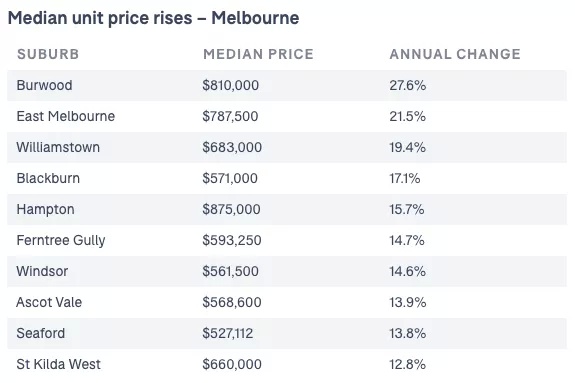This screenshot has width=575, height=383.
Task: Click the 12.8% annual change cell
Action: [x=407, y=364]
